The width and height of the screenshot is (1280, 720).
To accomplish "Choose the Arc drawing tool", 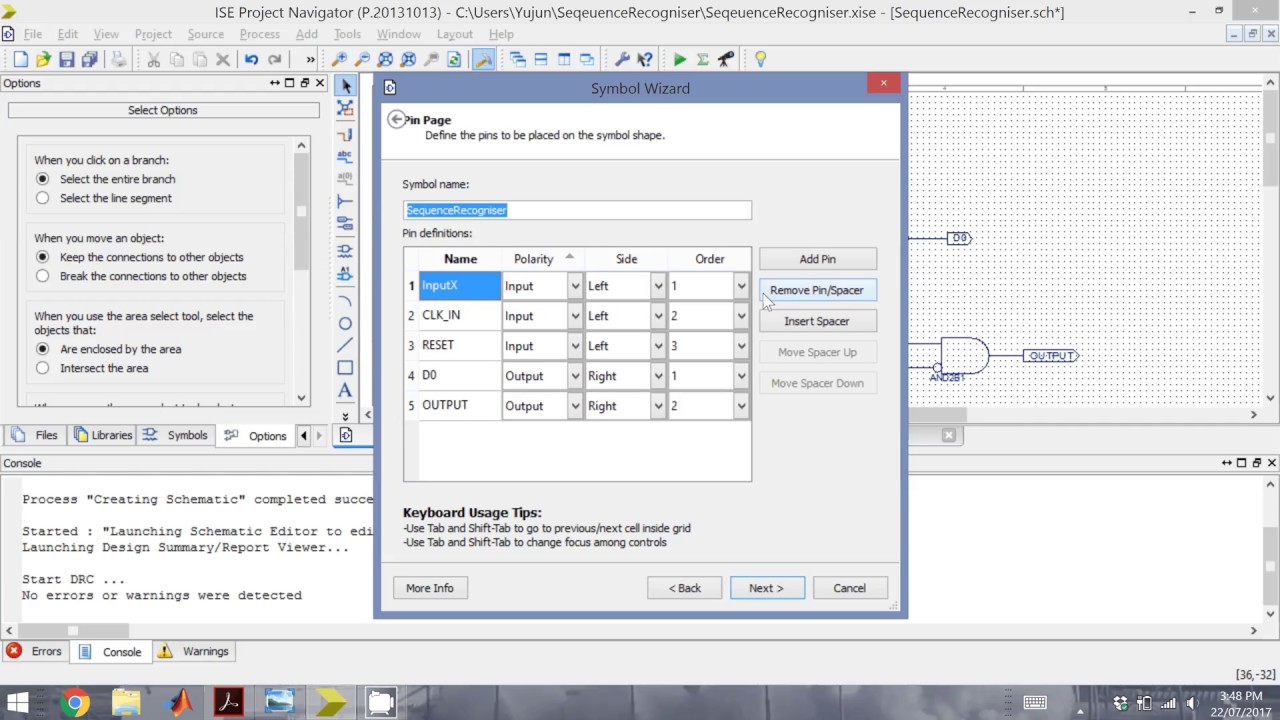I will [345, 301].
